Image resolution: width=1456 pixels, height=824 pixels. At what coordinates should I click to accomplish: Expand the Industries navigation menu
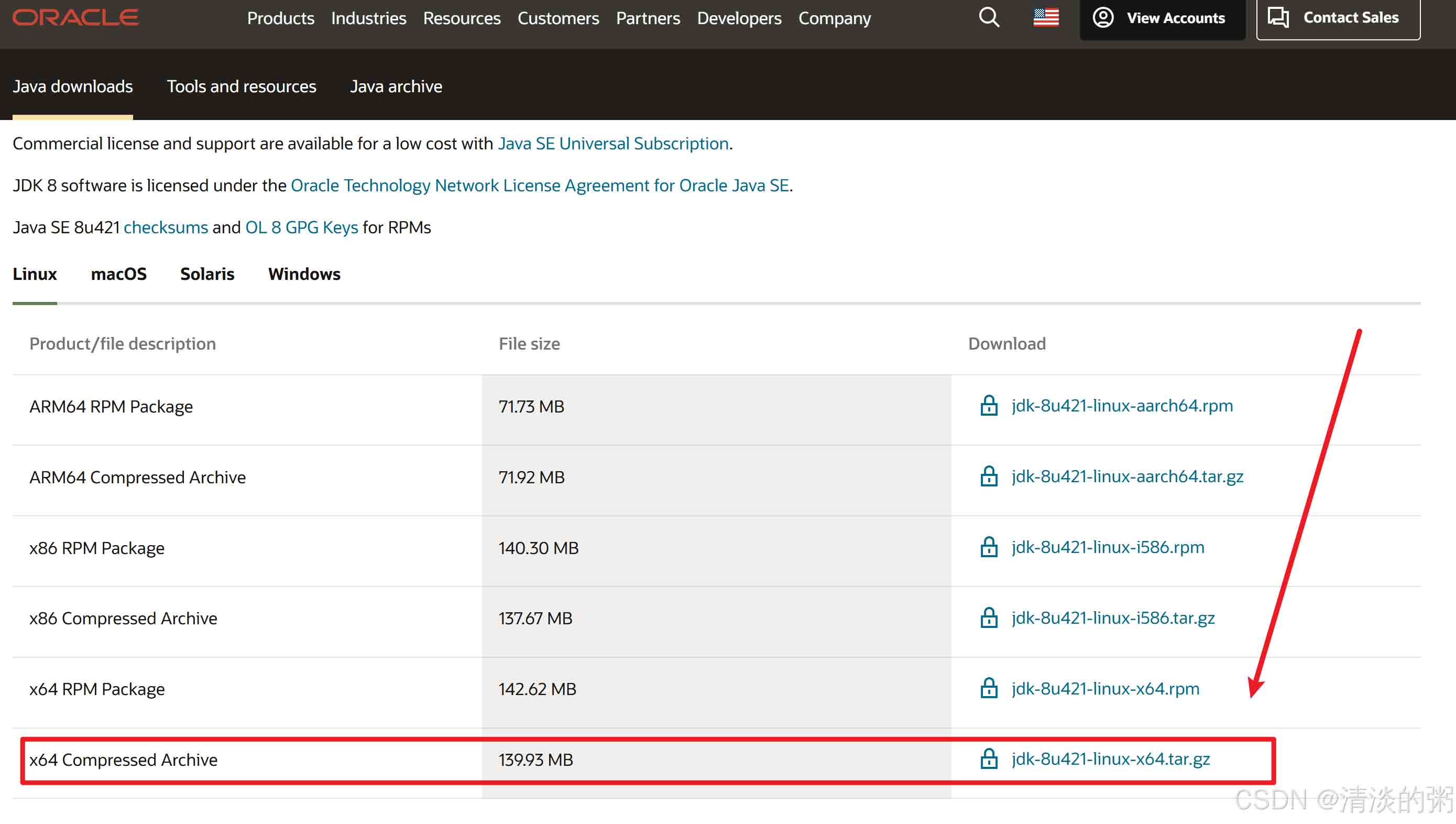pos(368,18)
